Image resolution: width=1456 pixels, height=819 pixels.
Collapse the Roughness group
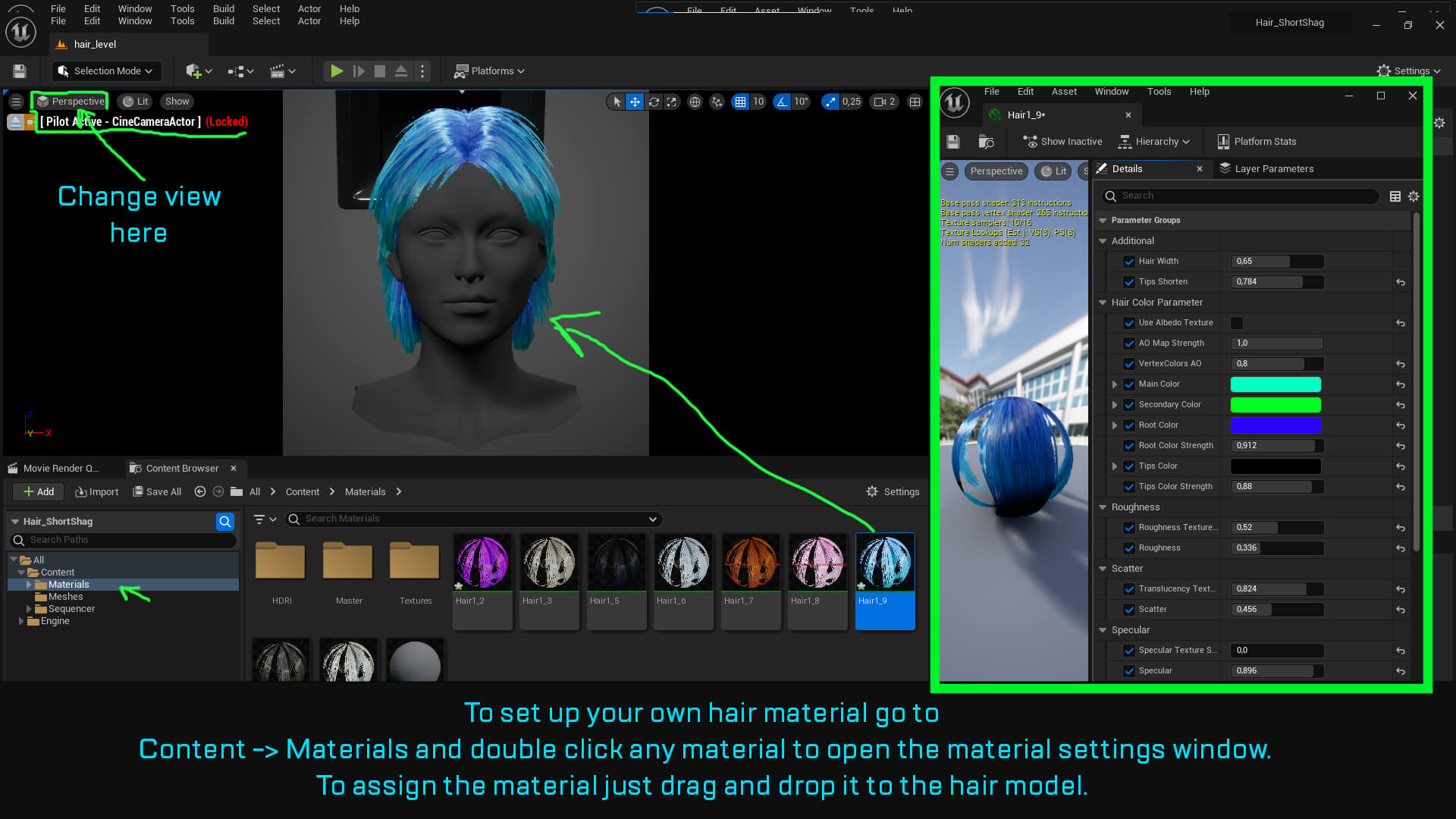tap(1103, 507)
